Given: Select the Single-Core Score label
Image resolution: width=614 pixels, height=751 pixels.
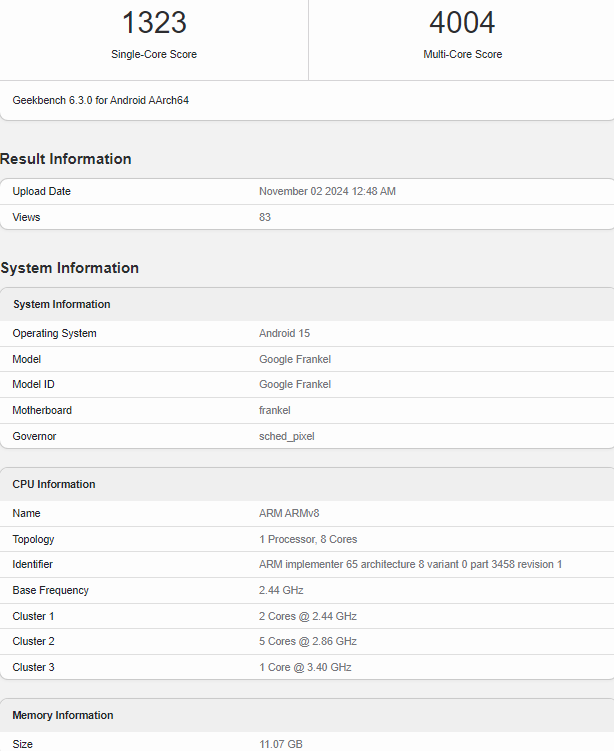Looking at the screenshot, I should 154,54.
